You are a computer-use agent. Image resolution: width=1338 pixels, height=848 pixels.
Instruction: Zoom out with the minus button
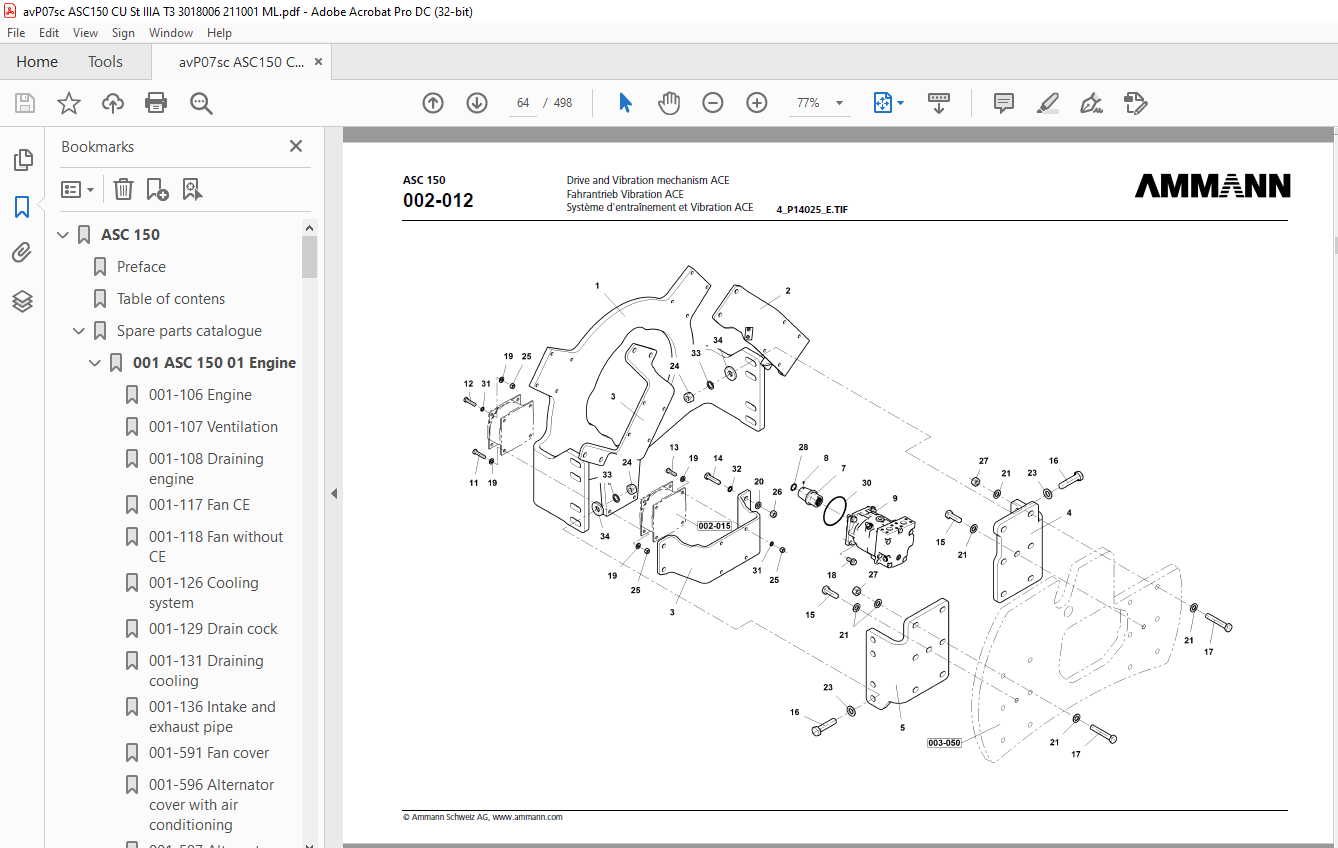coord(713,103)
